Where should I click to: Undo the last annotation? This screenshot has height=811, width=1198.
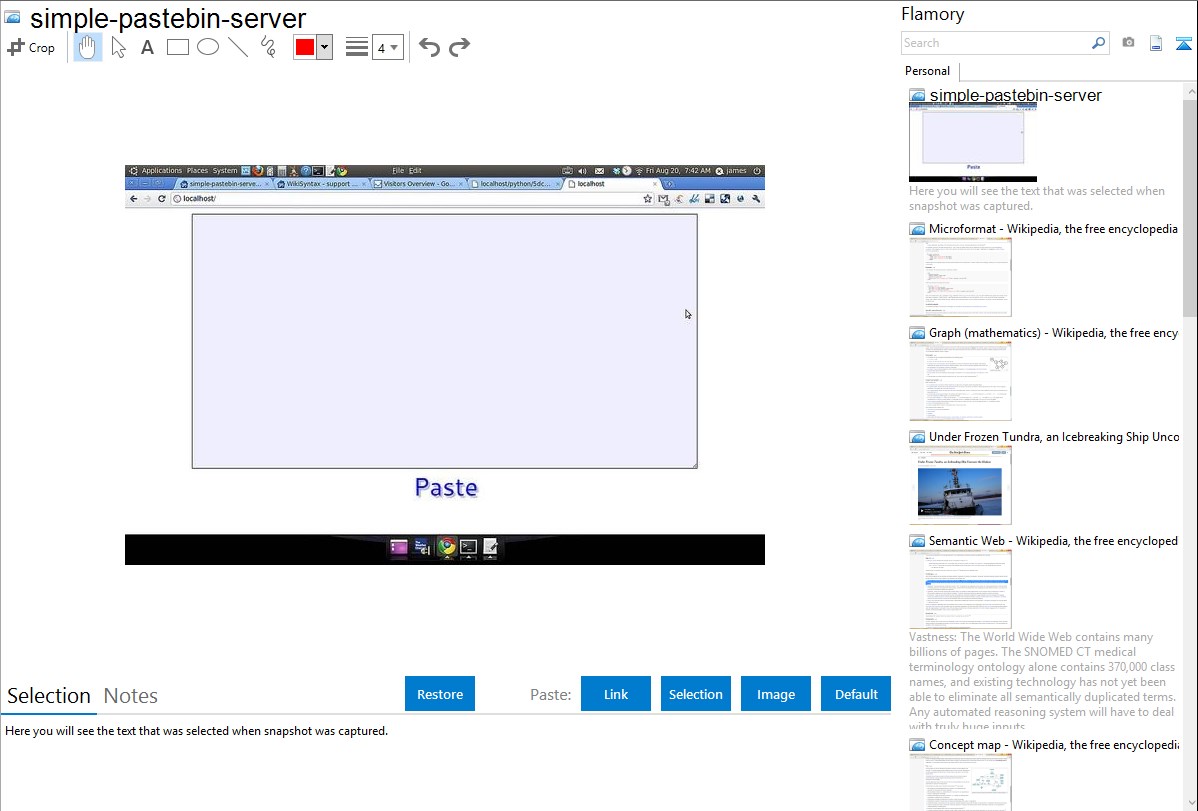(429, 47)
